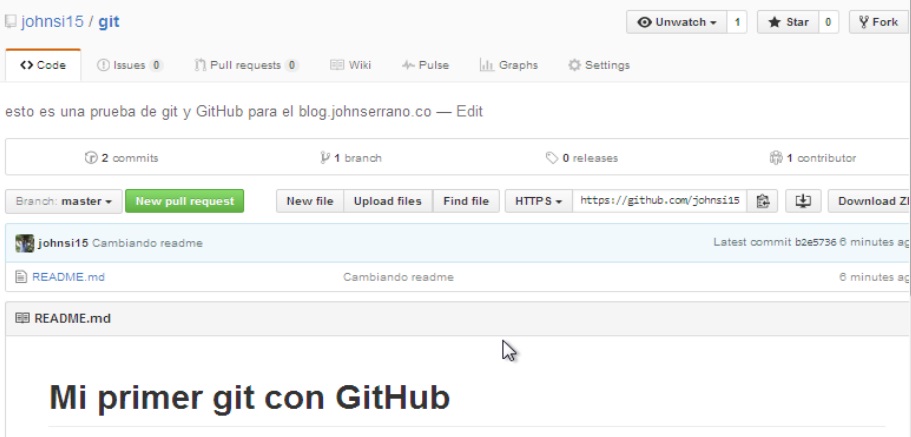Click the repository book icon beside johnsi15
Image resolution: width=911 pixels, height=437 pixels.
(10, 22)
